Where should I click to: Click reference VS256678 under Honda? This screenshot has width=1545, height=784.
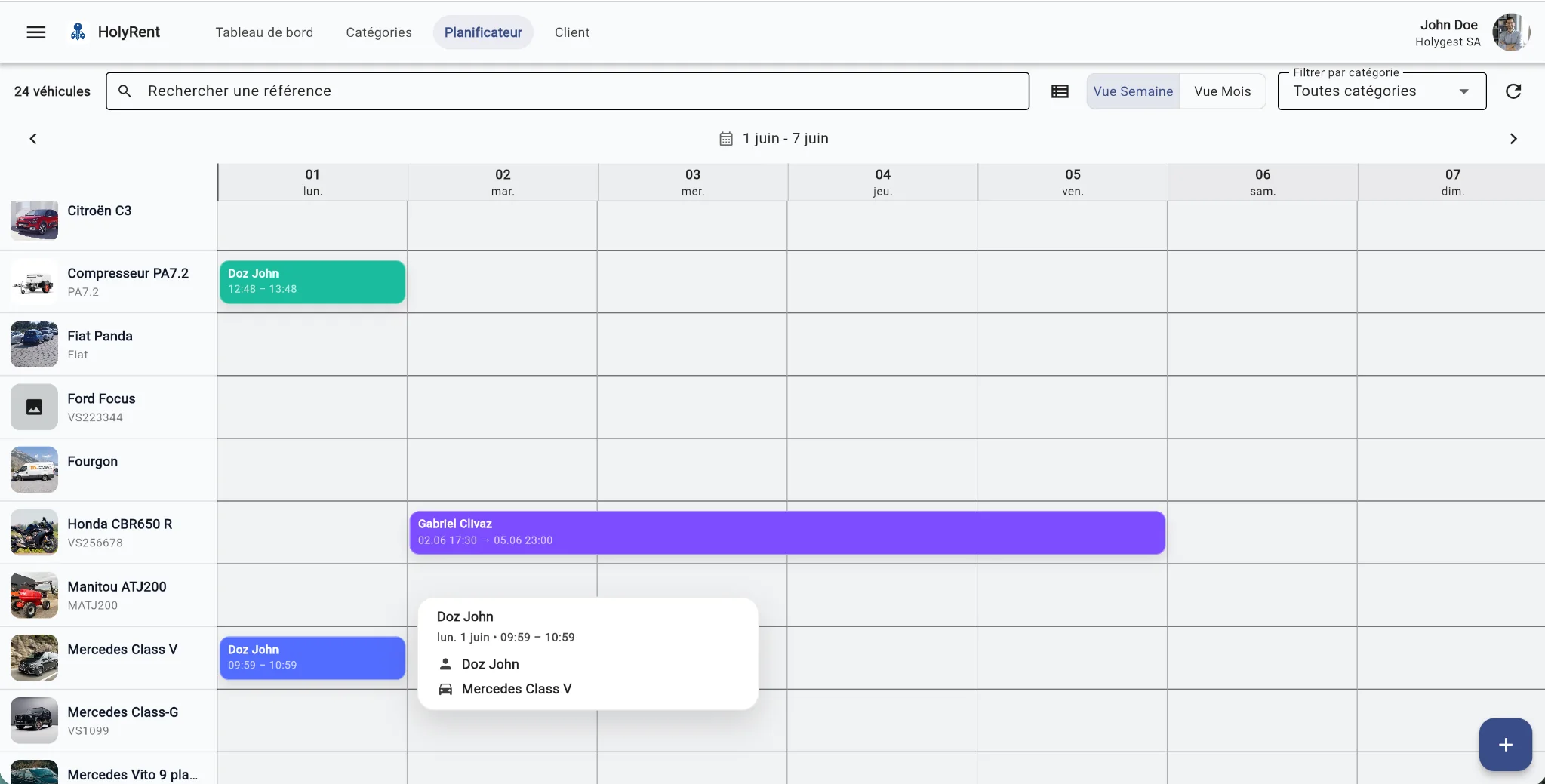(x=95, y=543)
